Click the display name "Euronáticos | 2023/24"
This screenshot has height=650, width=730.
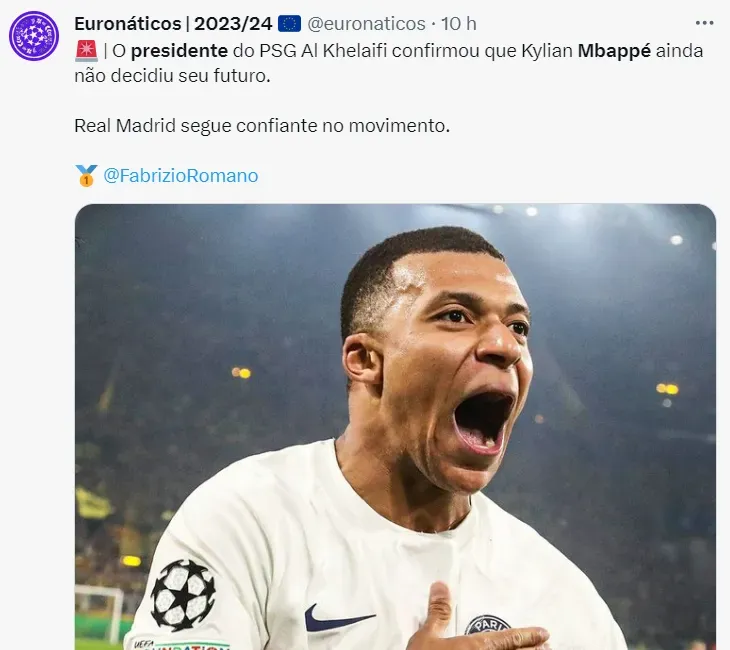(173, 23)
